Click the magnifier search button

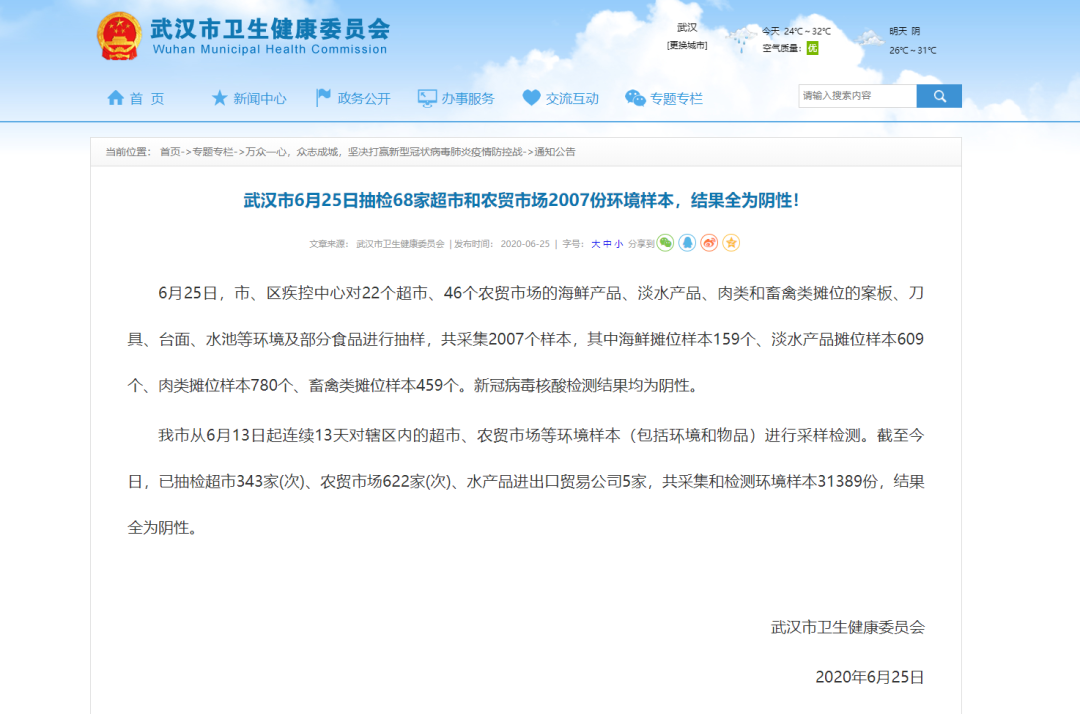[x=938, y=95]
